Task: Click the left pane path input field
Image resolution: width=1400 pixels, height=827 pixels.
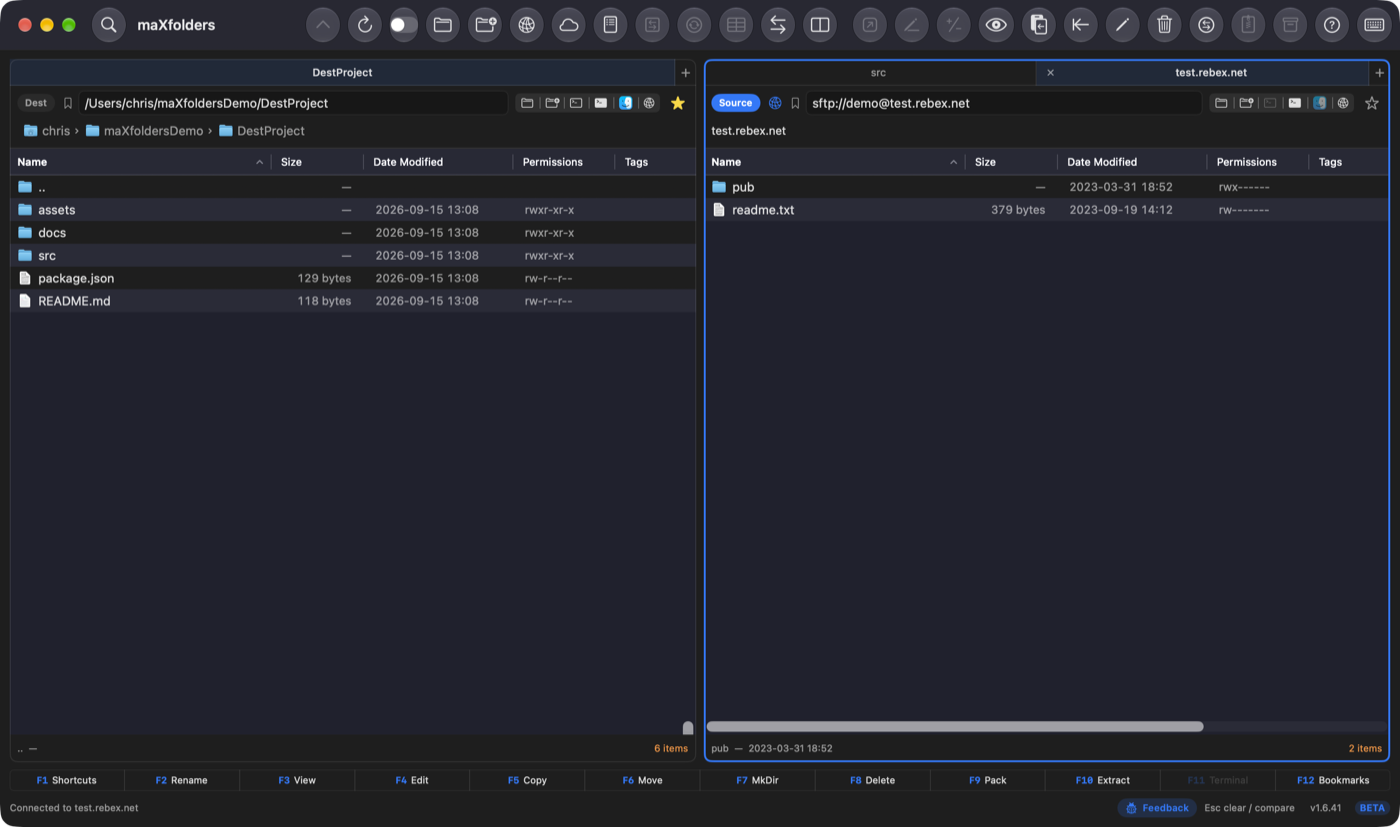Action: click(293, 103)
